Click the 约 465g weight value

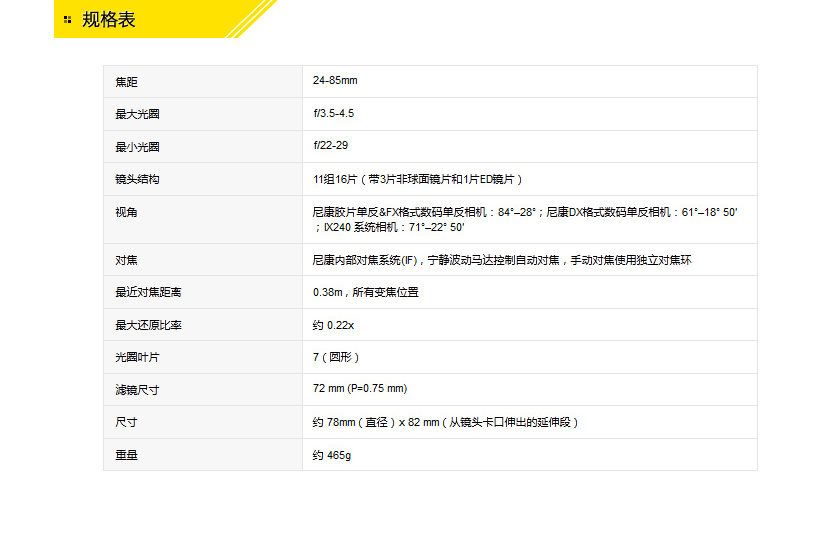pos(332,455)
